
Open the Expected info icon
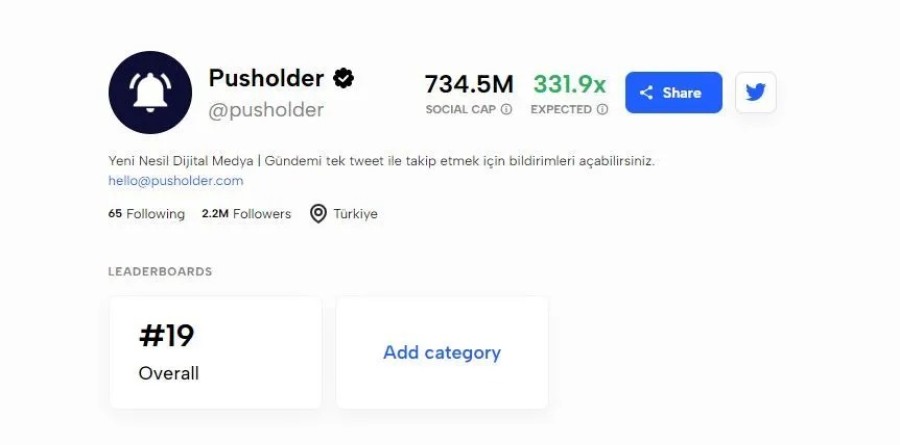coord(602,109)
